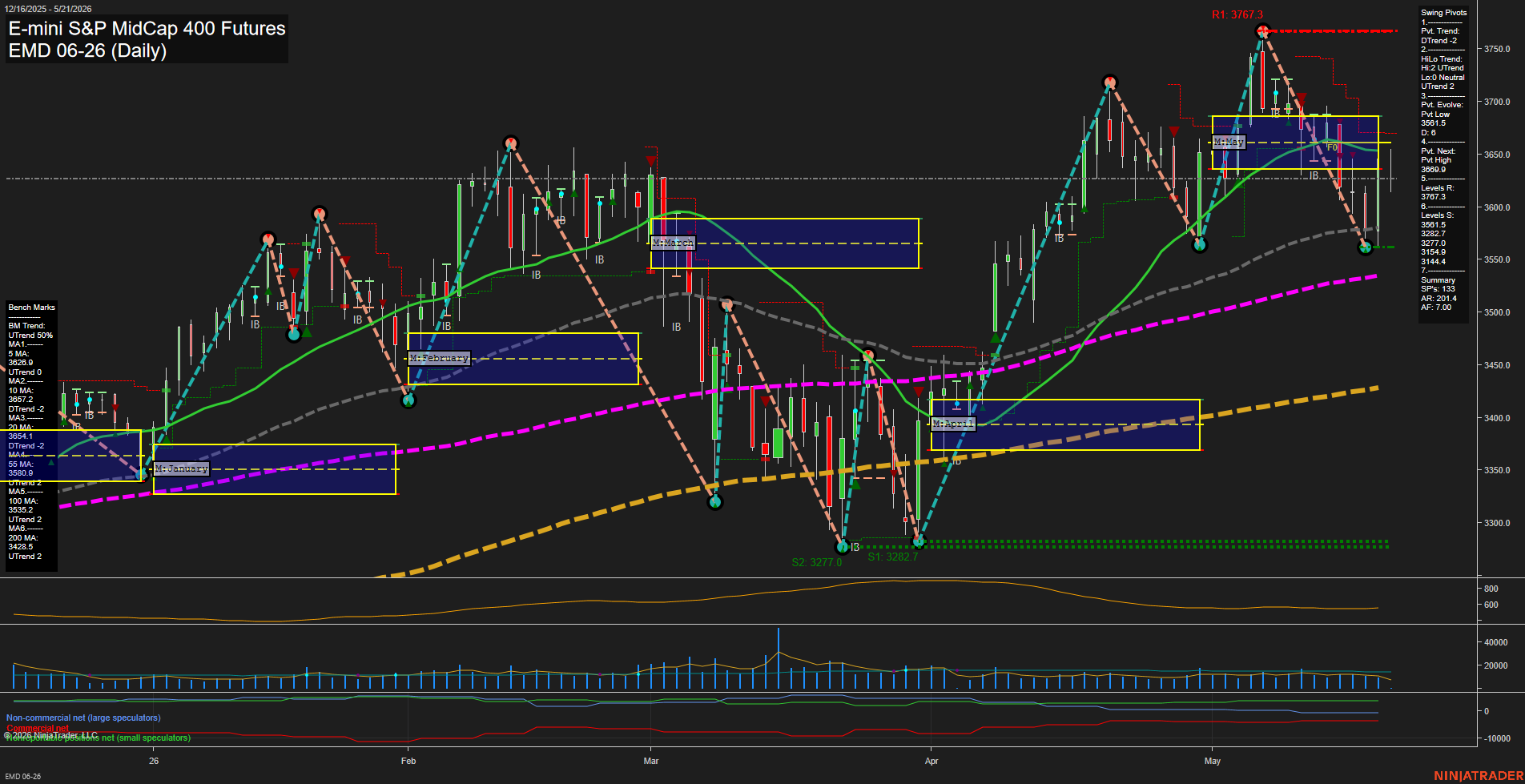The width and height of the screenshot is (1525, 784).
Task: Click the 3500.0 price axis label
Action: 1497,312
